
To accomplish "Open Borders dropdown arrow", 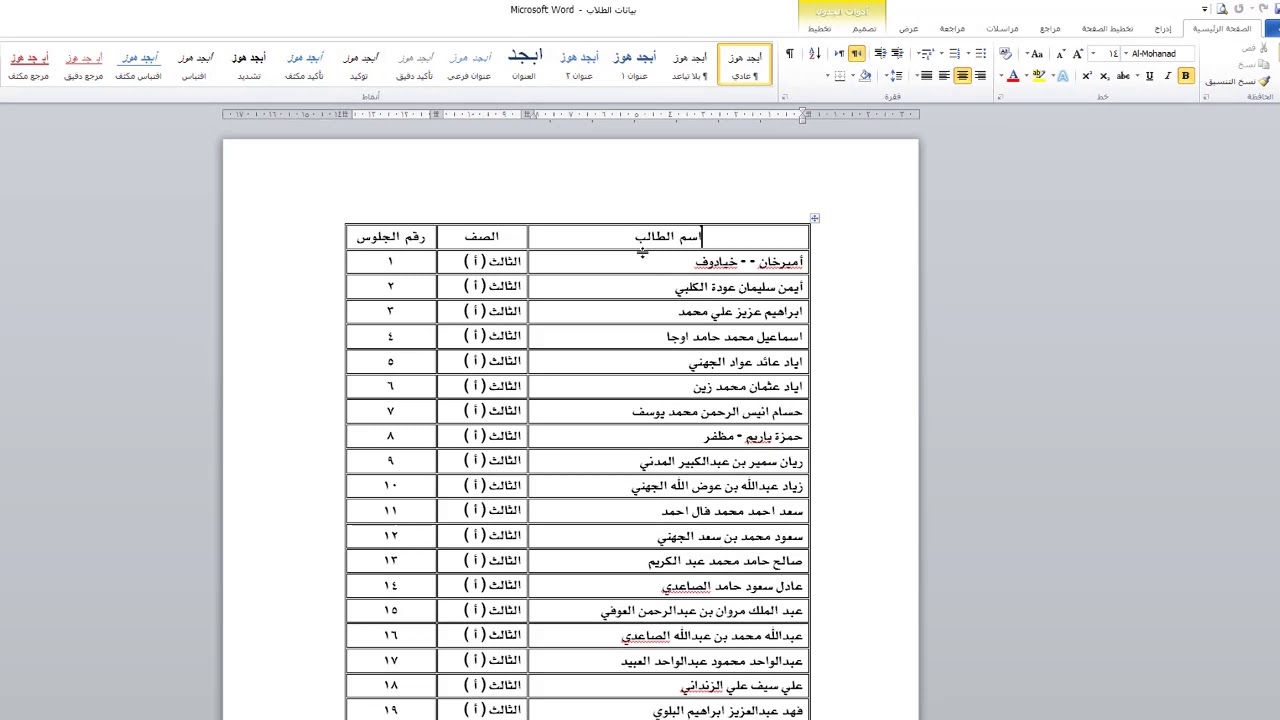I will 828,76.
